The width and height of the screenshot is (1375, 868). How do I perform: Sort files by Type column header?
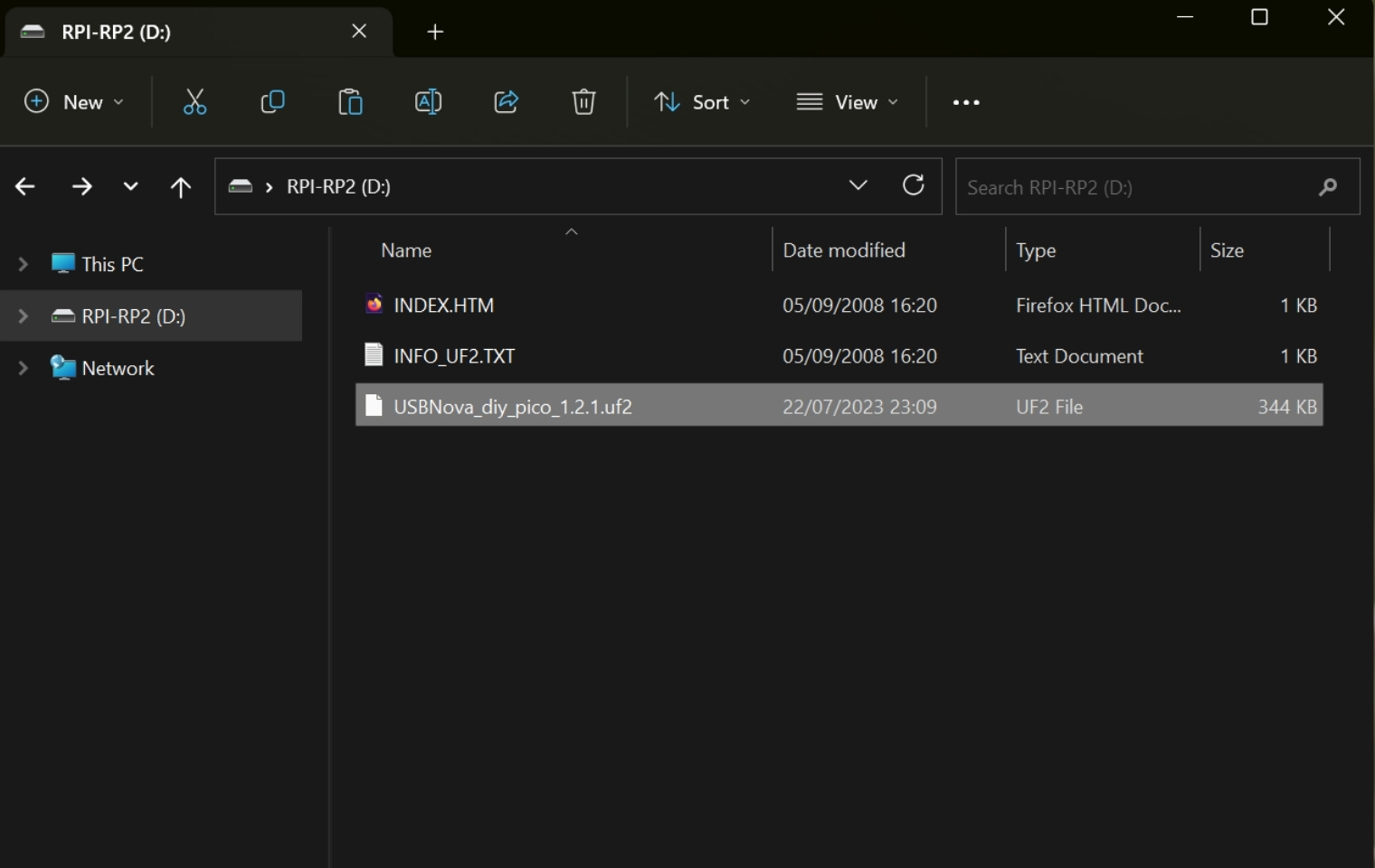1036,250
